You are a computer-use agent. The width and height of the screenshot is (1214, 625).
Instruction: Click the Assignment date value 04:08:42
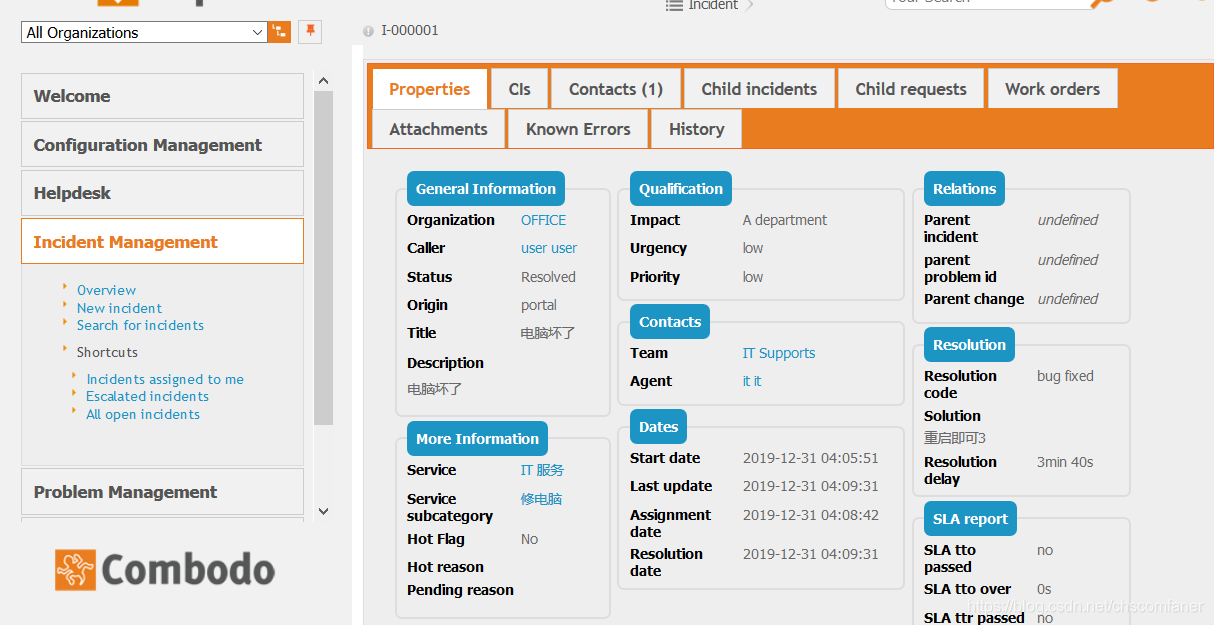810,515
